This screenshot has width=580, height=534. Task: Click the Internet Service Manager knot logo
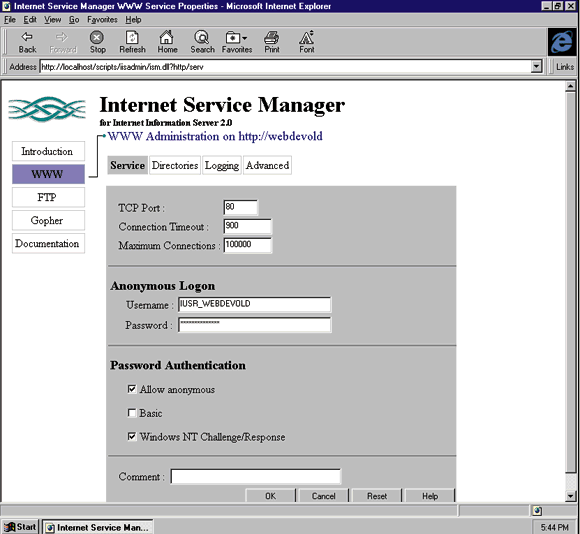[x=47, y=109]
